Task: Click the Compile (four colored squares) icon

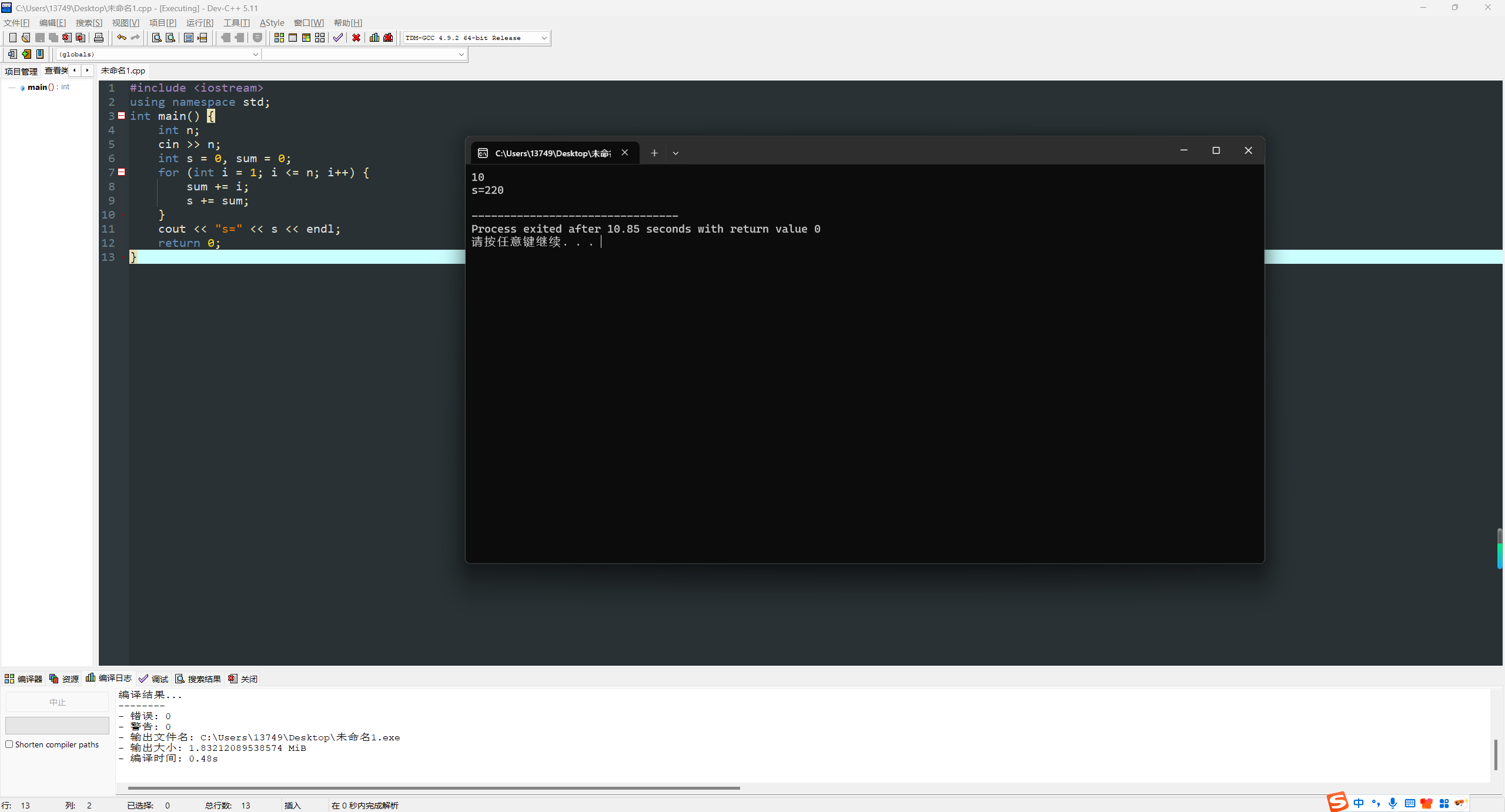Action: pos(279,38)
